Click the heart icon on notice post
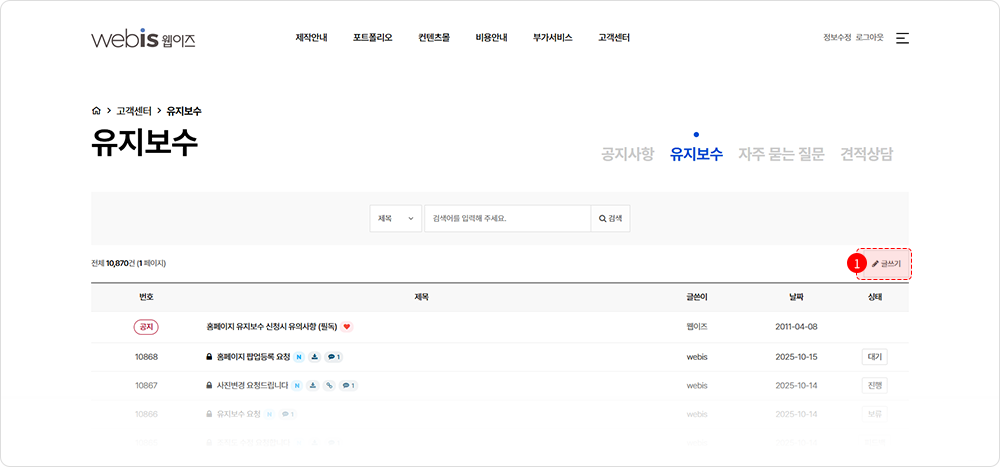This screenshot has width=1000, height=467. point(347,327)
